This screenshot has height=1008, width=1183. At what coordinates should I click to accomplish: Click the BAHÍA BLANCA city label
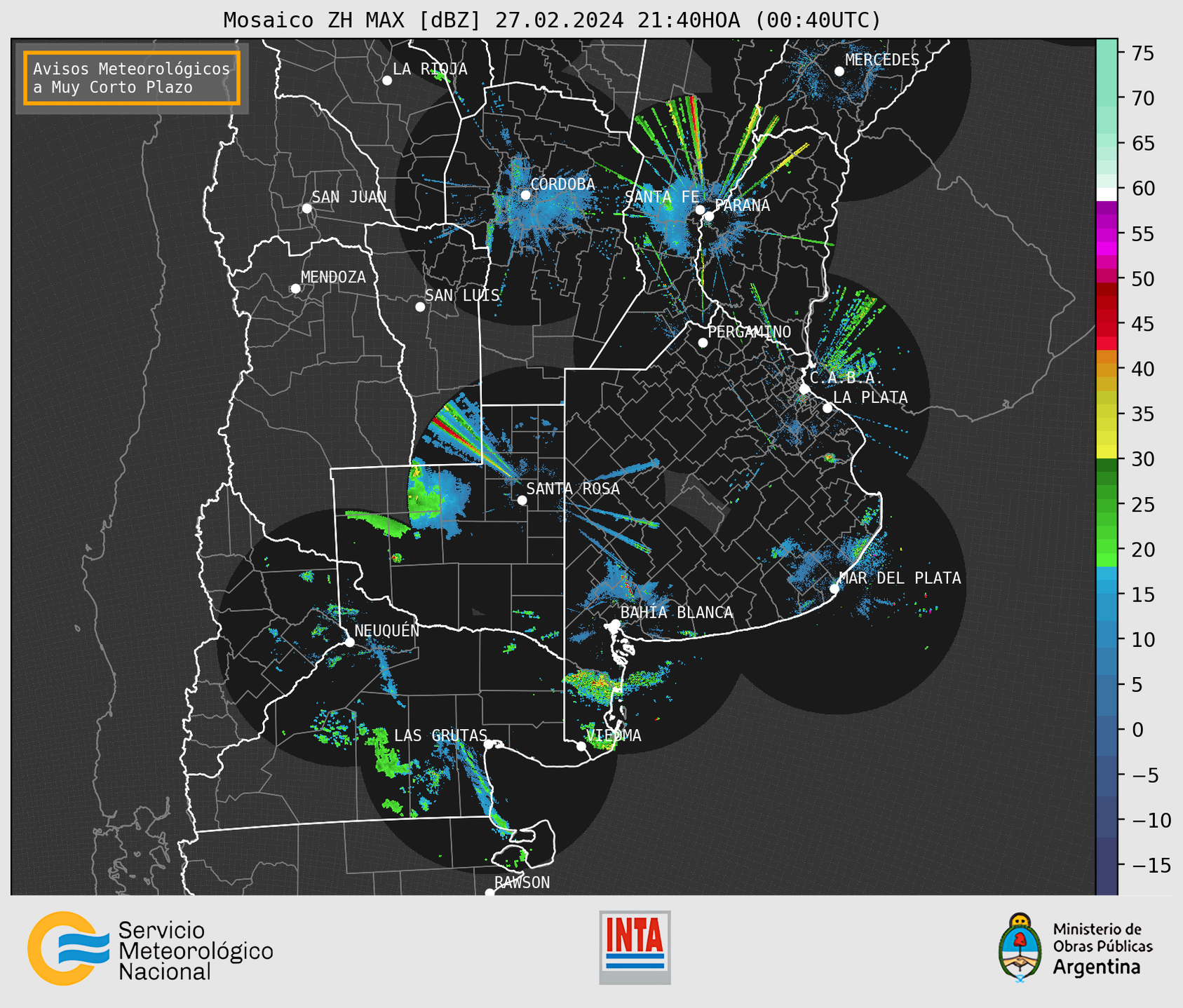tap(677, 612)
